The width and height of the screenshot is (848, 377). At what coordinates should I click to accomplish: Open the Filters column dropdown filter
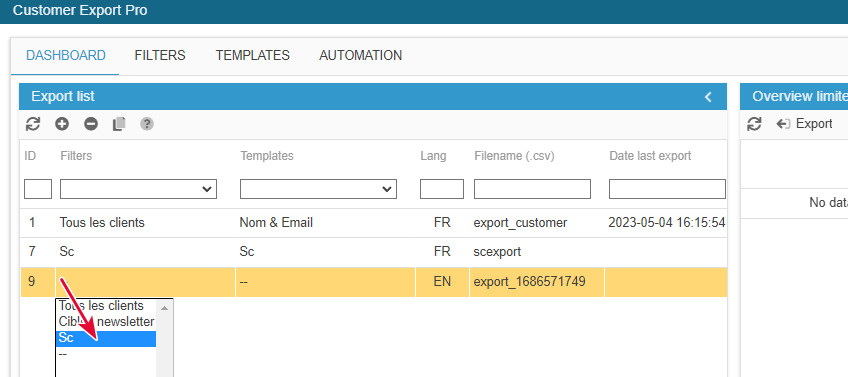point(138,189)
